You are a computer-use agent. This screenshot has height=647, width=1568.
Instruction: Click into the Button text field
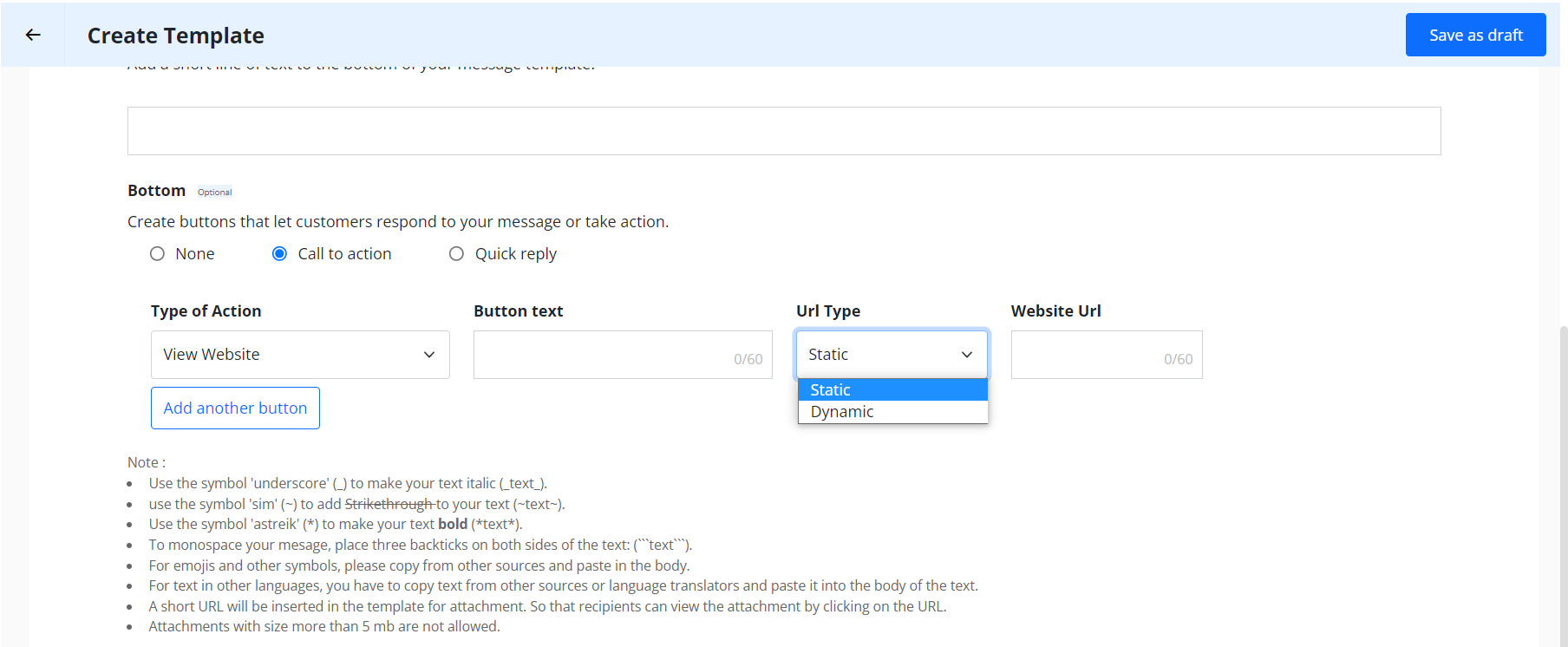(623, 355)
